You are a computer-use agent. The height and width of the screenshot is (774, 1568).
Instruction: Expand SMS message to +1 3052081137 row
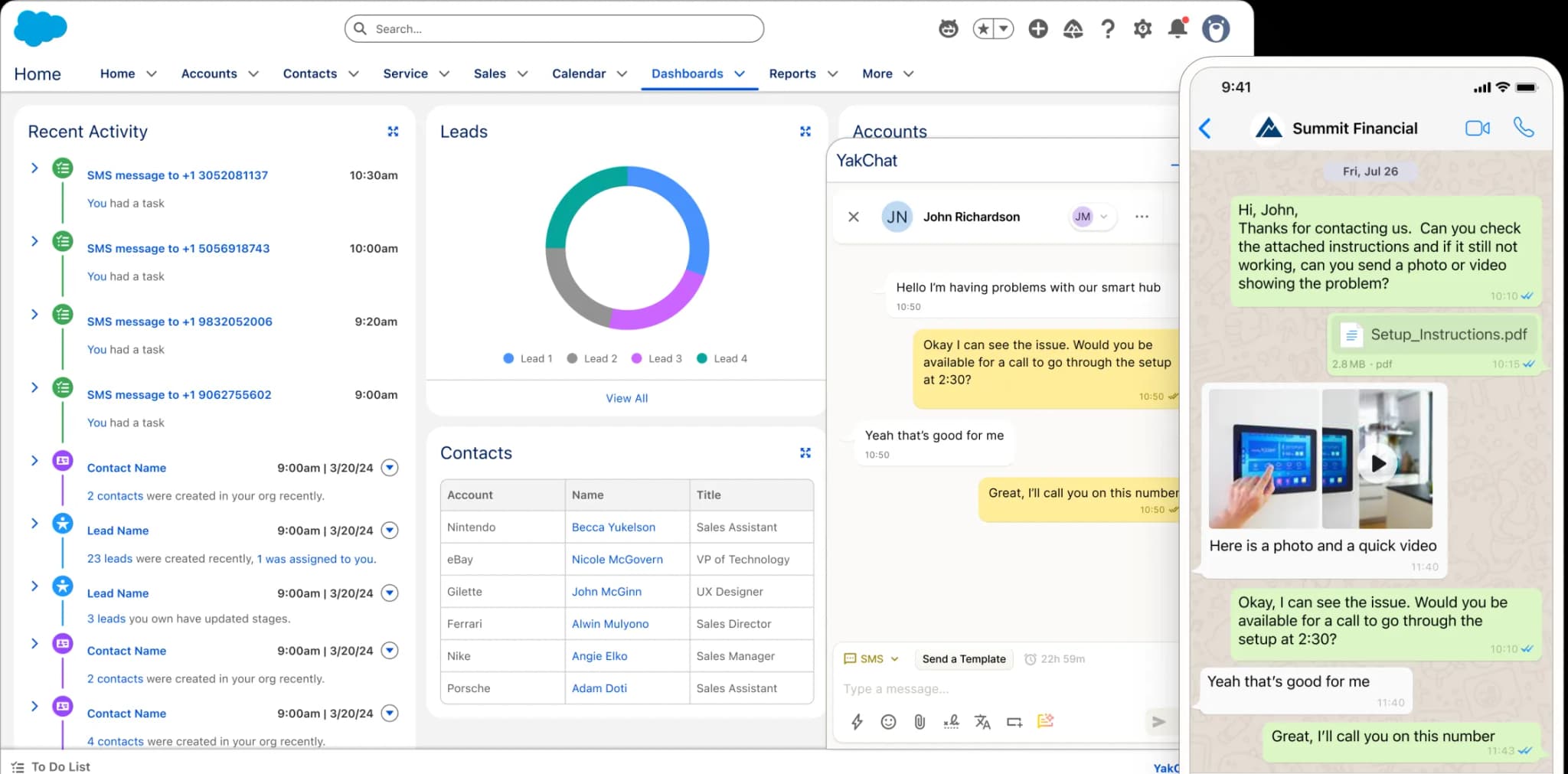click(x=34, y=168)
